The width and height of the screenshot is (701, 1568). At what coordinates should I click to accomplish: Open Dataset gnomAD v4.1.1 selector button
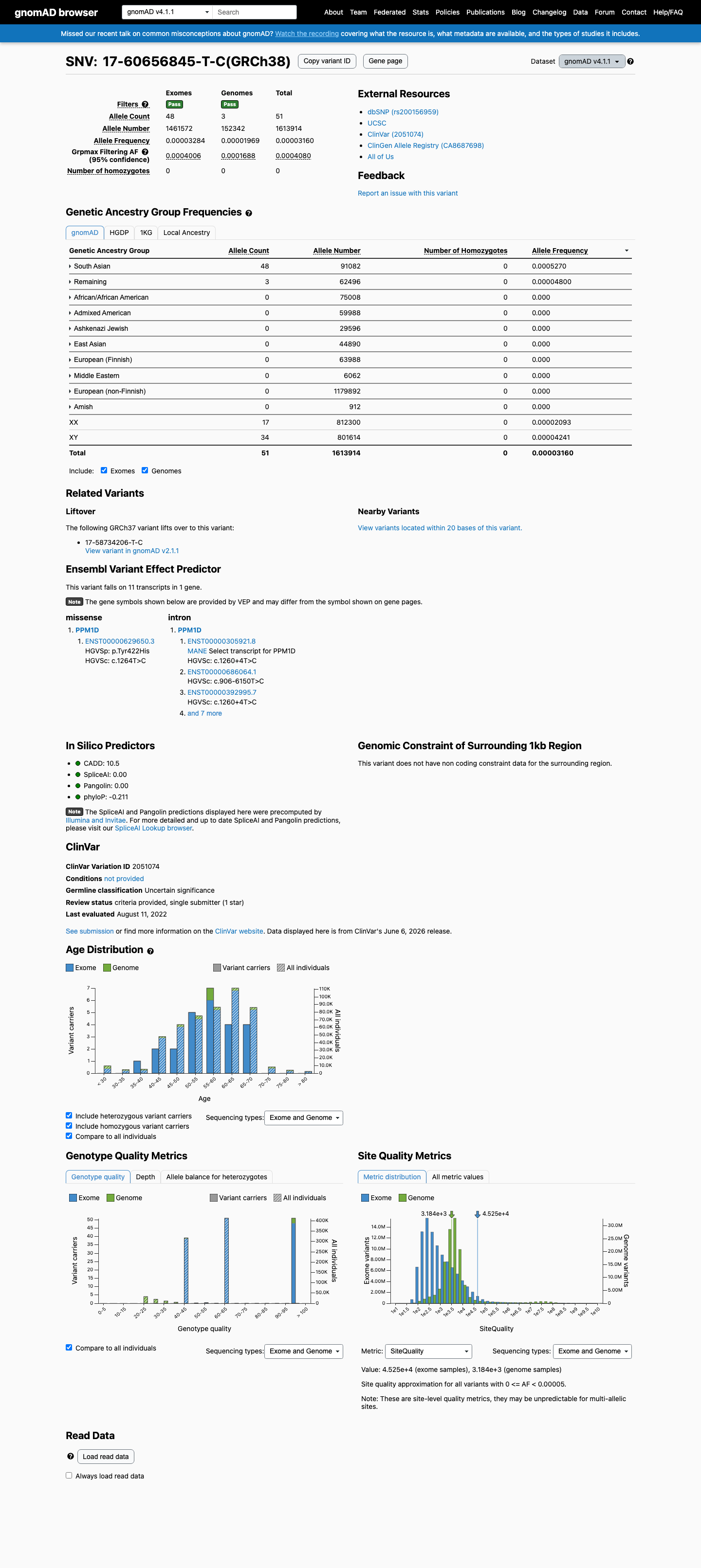click(592, 61)
